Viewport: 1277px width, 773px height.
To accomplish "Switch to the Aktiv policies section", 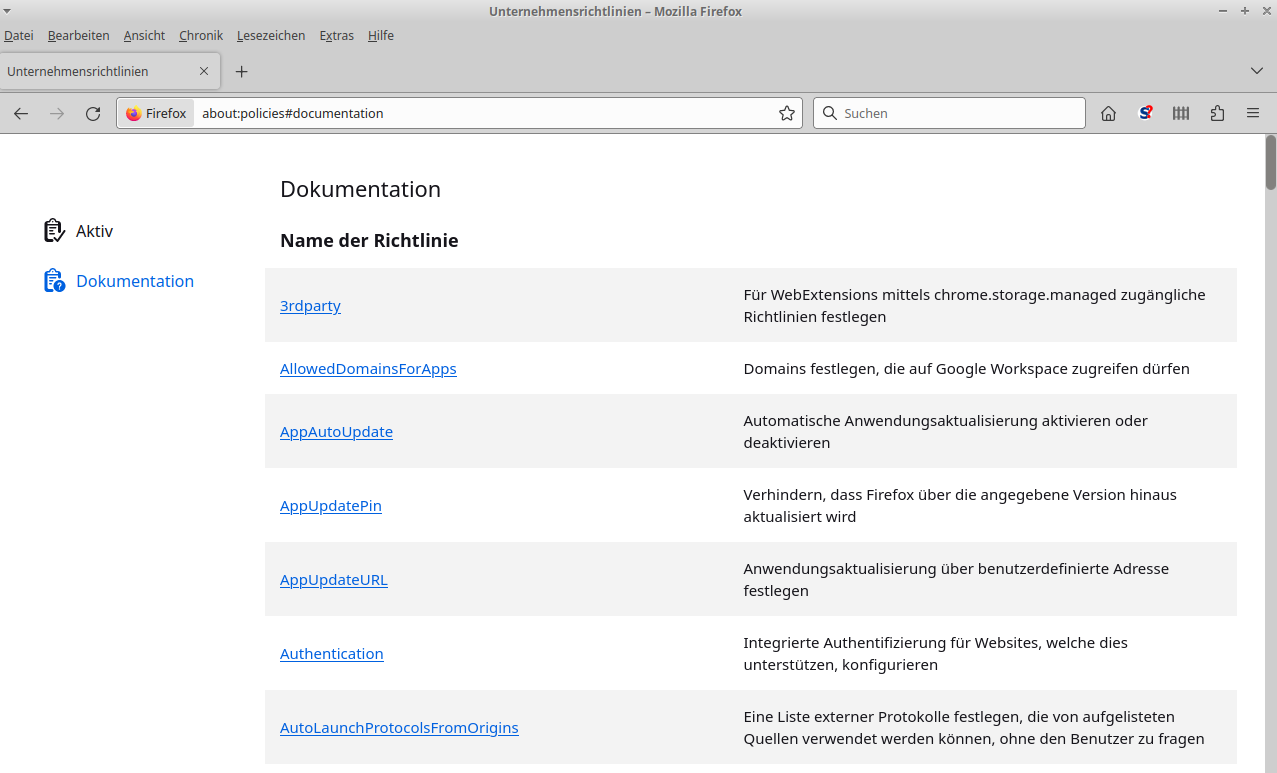I will [94, 231].
